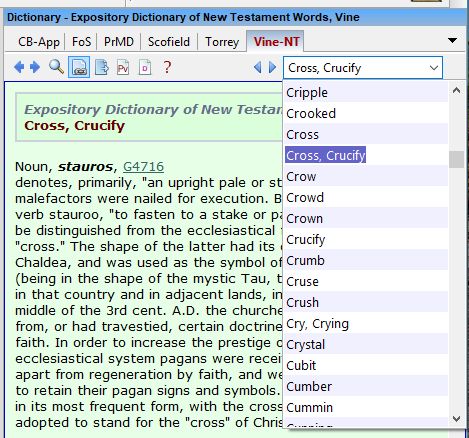Choose Cruse in the topic list
This screenshot has height=438, width=469.
coord(365,282)
